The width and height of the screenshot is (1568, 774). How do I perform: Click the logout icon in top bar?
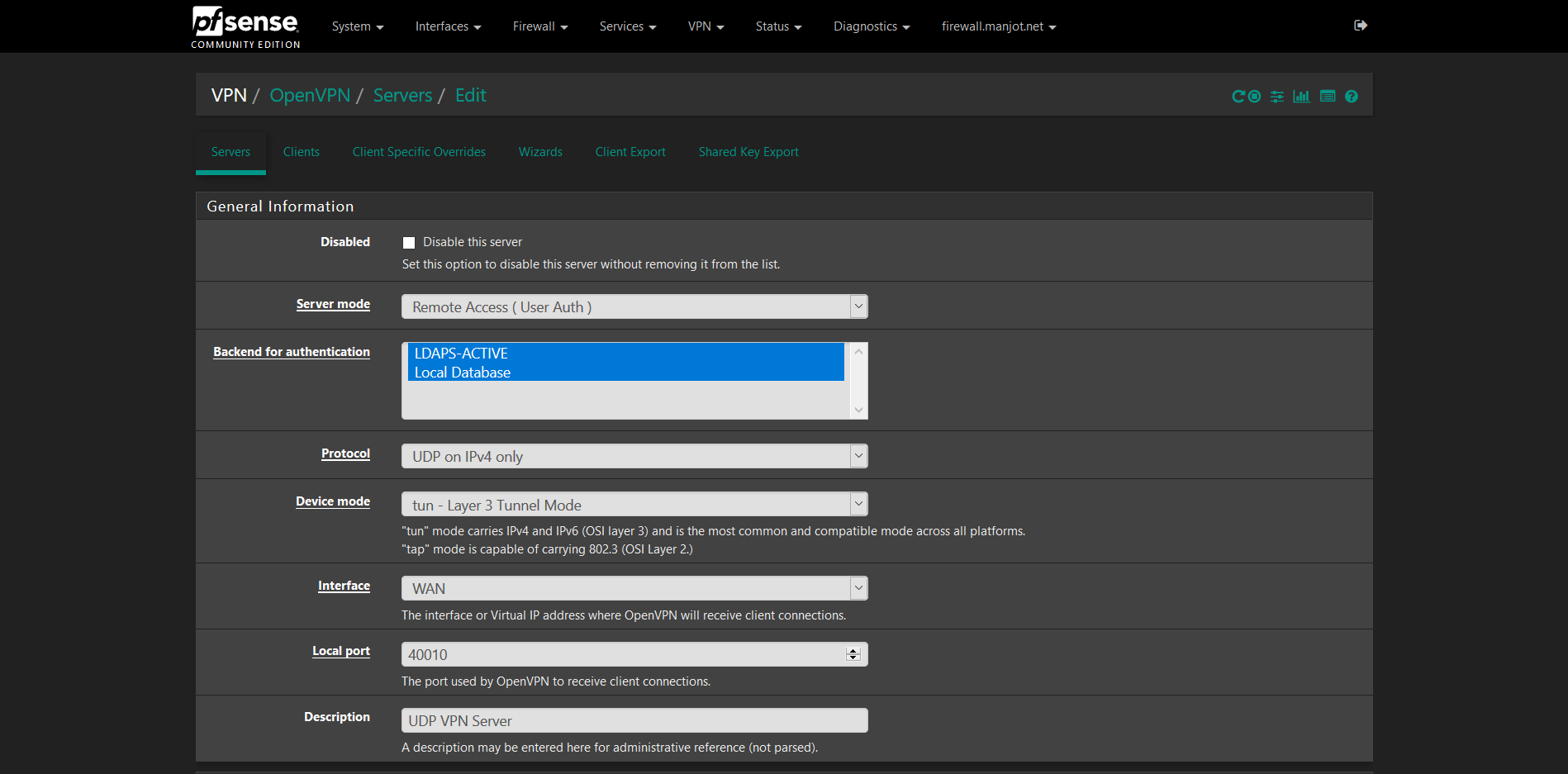[x=1361, y=26]
